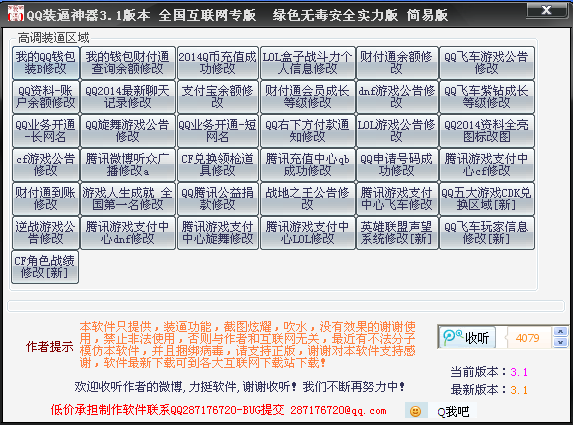Image resolution: width=573 pixels, height=425 pixels.
Task: Click the 作者提示 label
Action: (x=50, y=346)
